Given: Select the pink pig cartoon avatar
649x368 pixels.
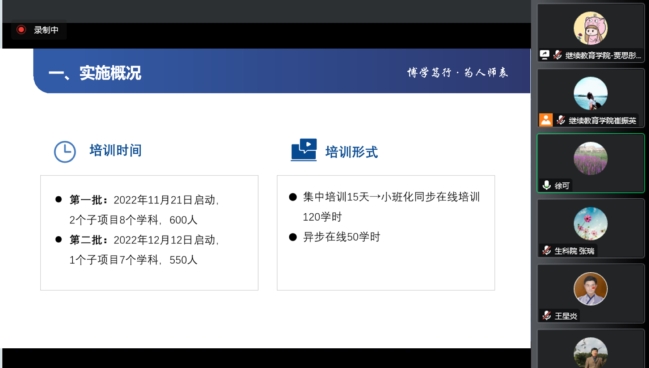Looking at the screenshot, I should (590, 28).
